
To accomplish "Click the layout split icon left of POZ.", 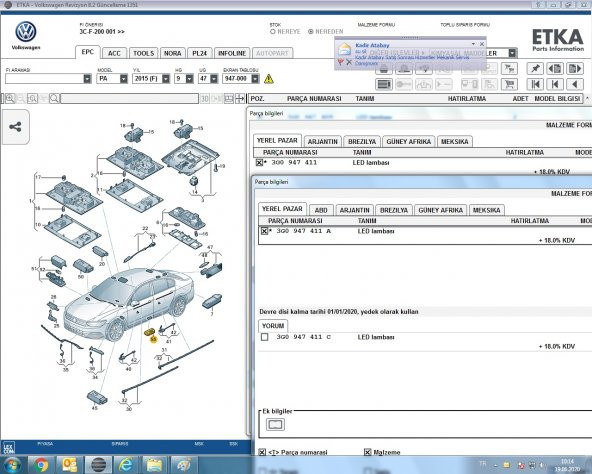I will [228, 99].
